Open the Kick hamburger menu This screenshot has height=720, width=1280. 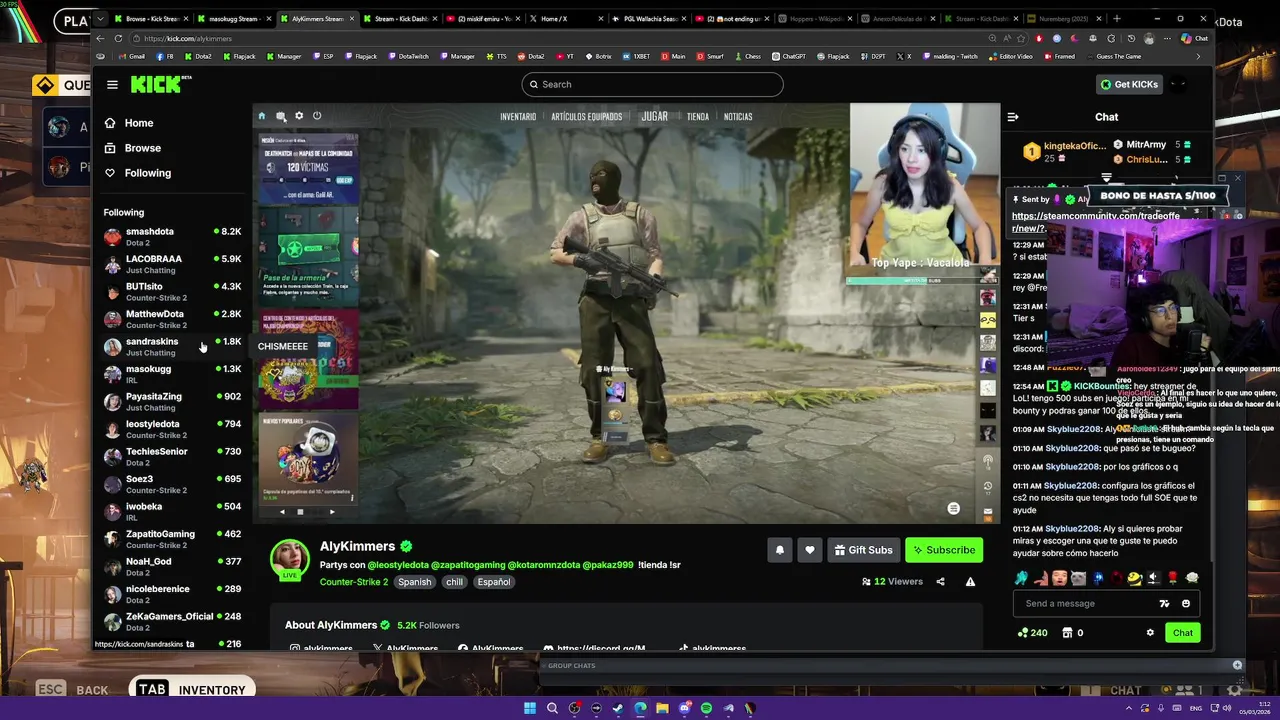point(112,85)
